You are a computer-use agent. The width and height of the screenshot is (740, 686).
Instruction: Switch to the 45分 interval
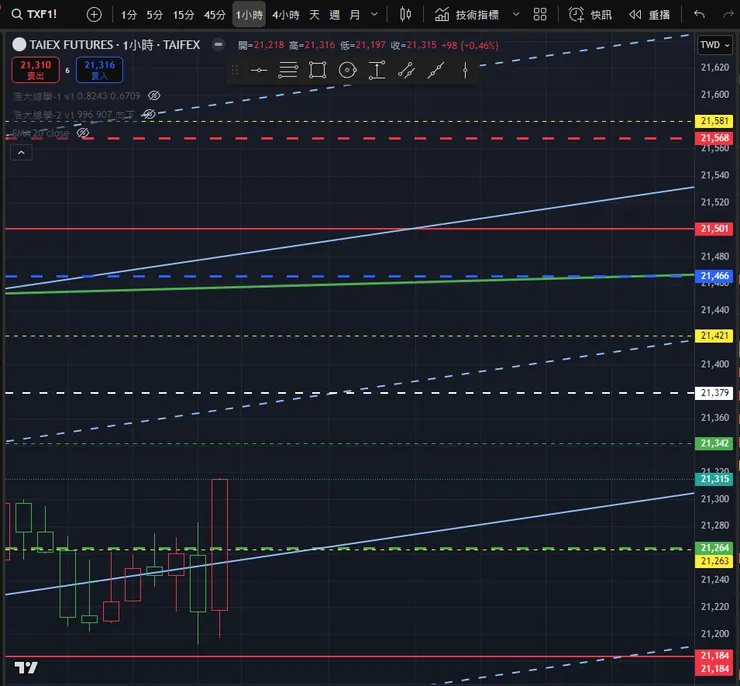point(215,15)
